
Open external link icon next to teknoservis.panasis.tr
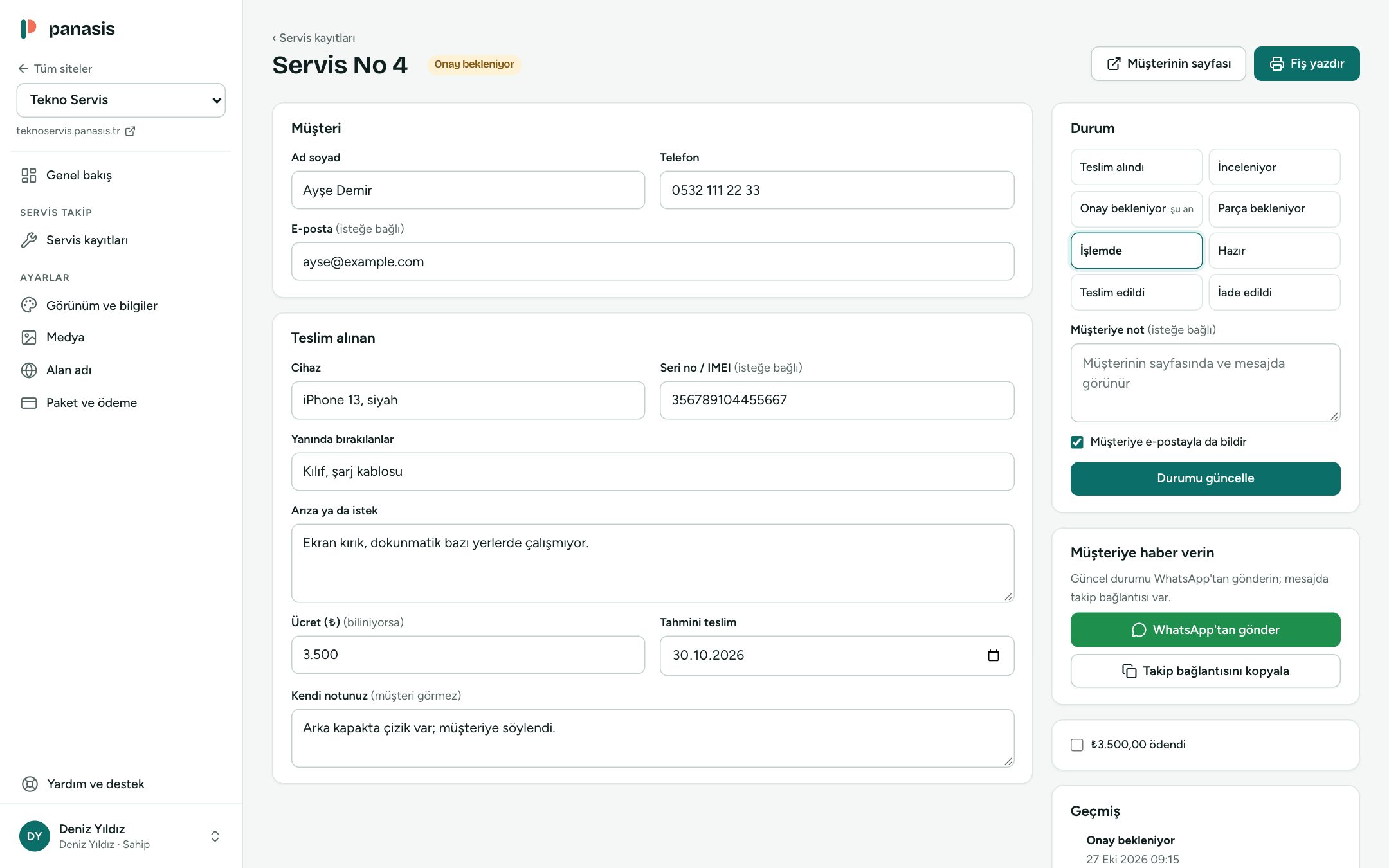point(130,131)
